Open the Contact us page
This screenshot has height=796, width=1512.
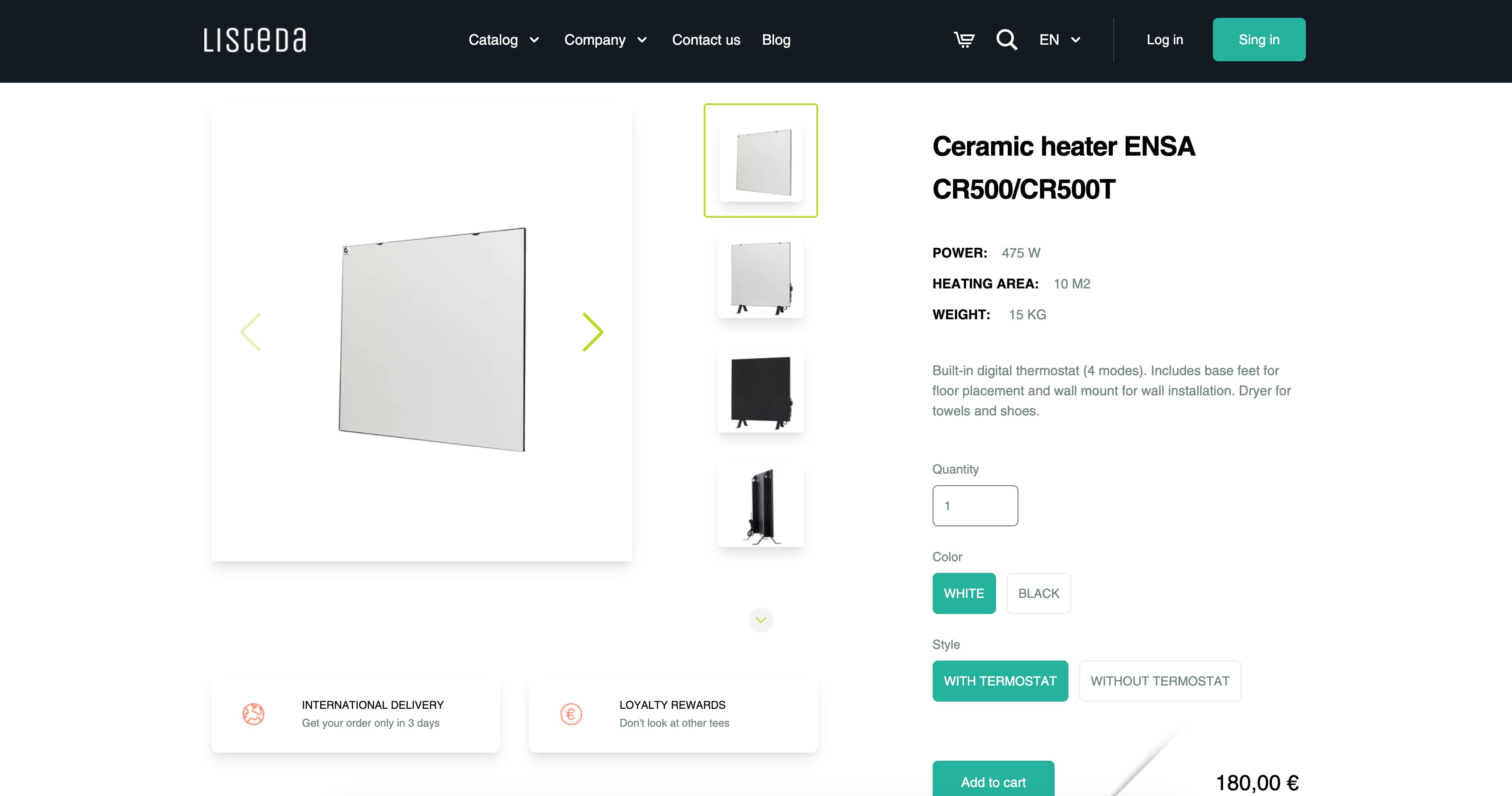click(706, 40)
